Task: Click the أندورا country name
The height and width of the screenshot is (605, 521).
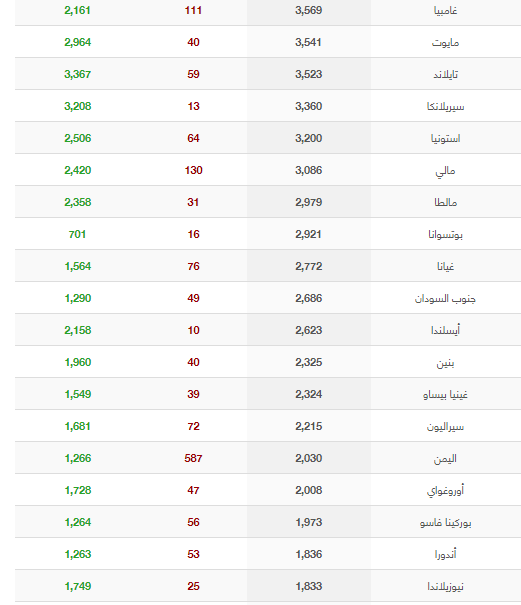Action: (x=445, y=554)
